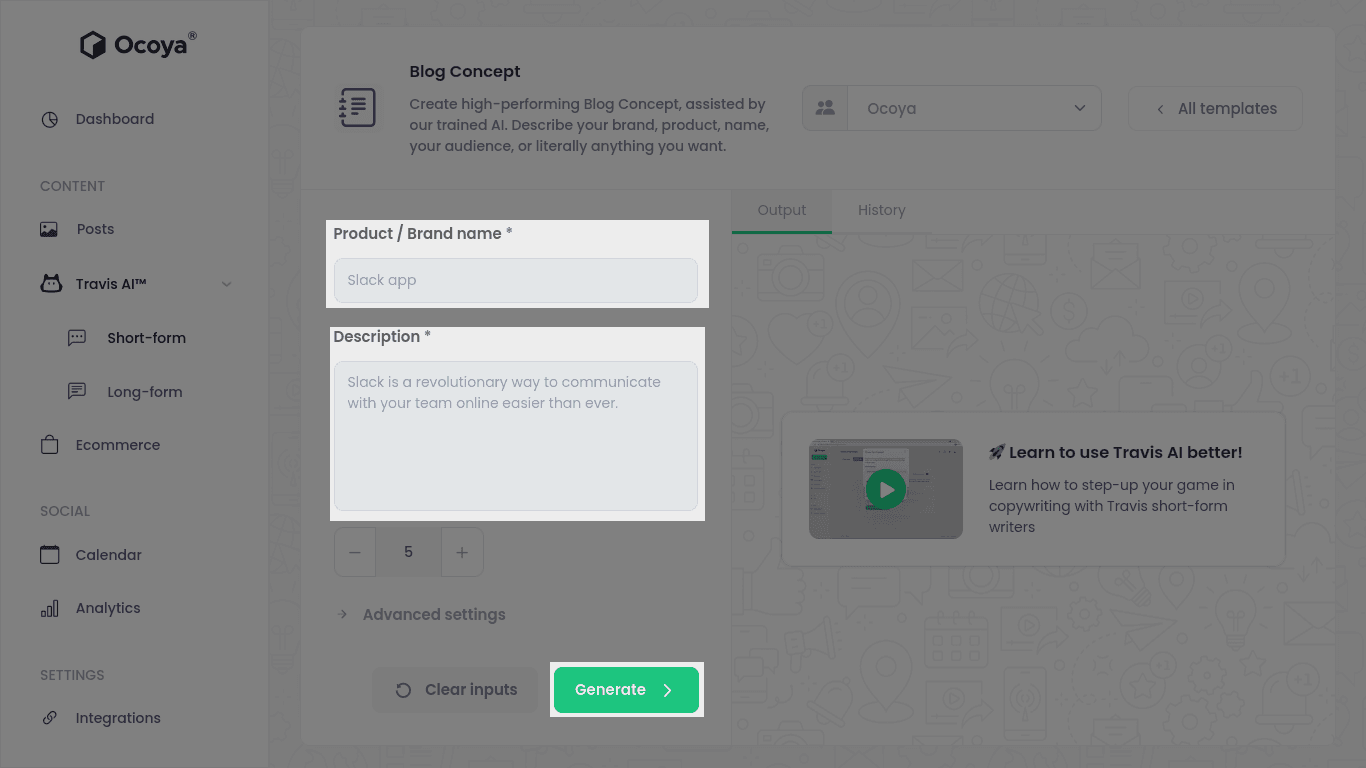Viewport: 1366px width, 768px height.
Task: Click the Clear inputs button
Action: click(x=458, y=690)
